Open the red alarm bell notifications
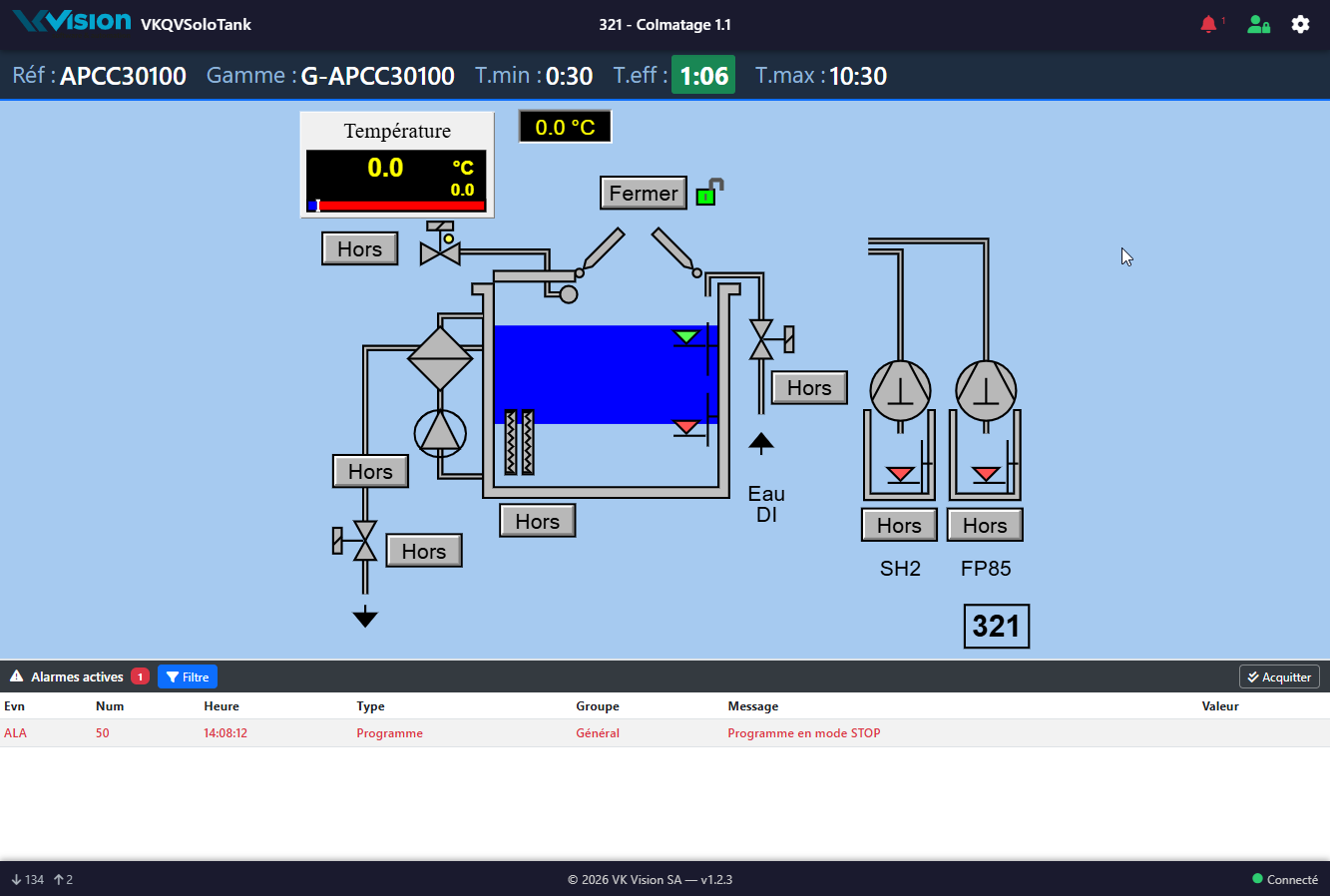The height and width of the screenshot is (896, 1330). pyautogui.click(x=1208, y=24)
